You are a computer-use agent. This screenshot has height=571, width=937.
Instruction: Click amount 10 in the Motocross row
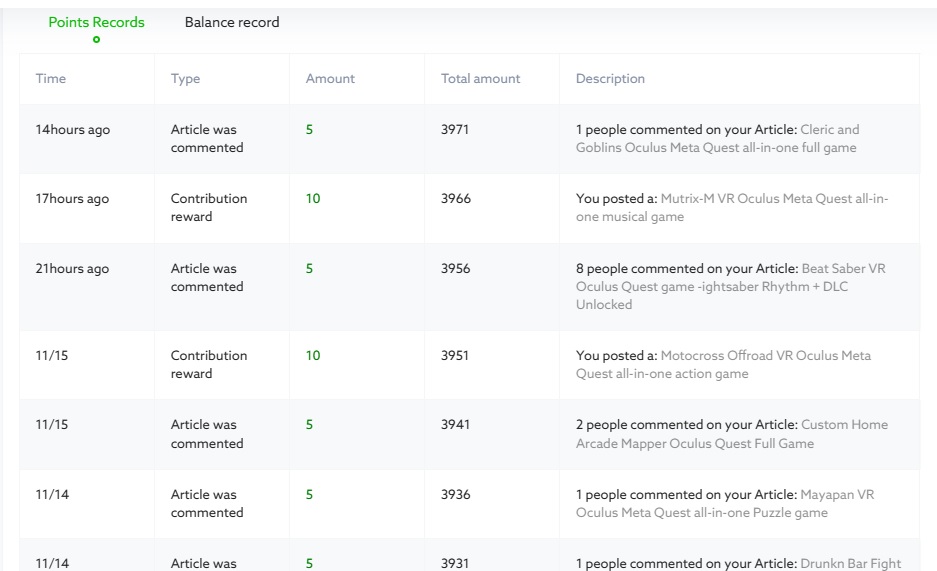pos(313,355)
